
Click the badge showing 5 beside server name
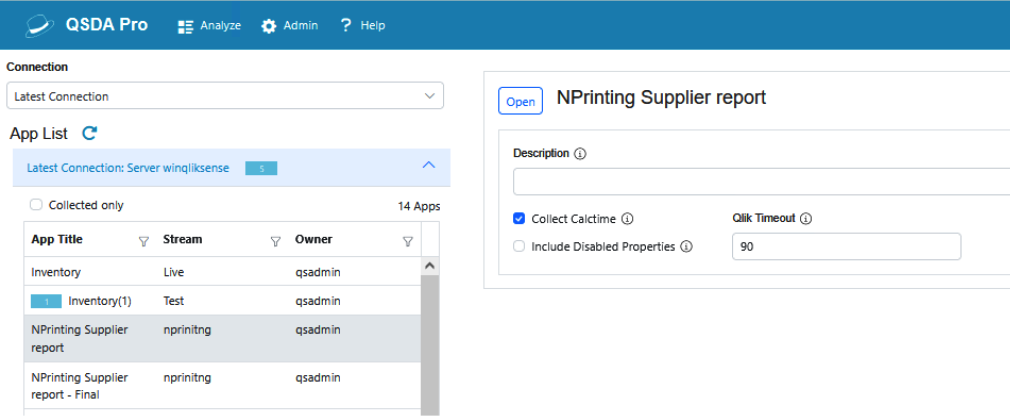click(261, 169)
